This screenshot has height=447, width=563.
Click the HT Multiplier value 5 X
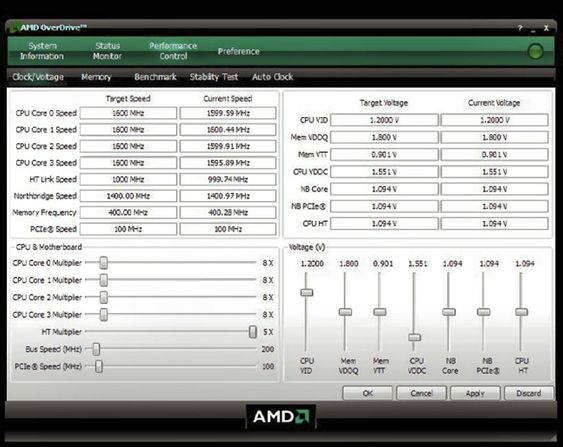pos(268,332)
